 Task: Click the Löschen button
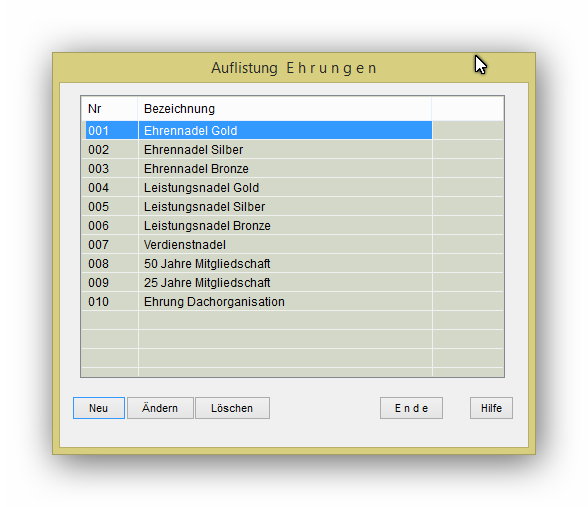click(232, 408)
